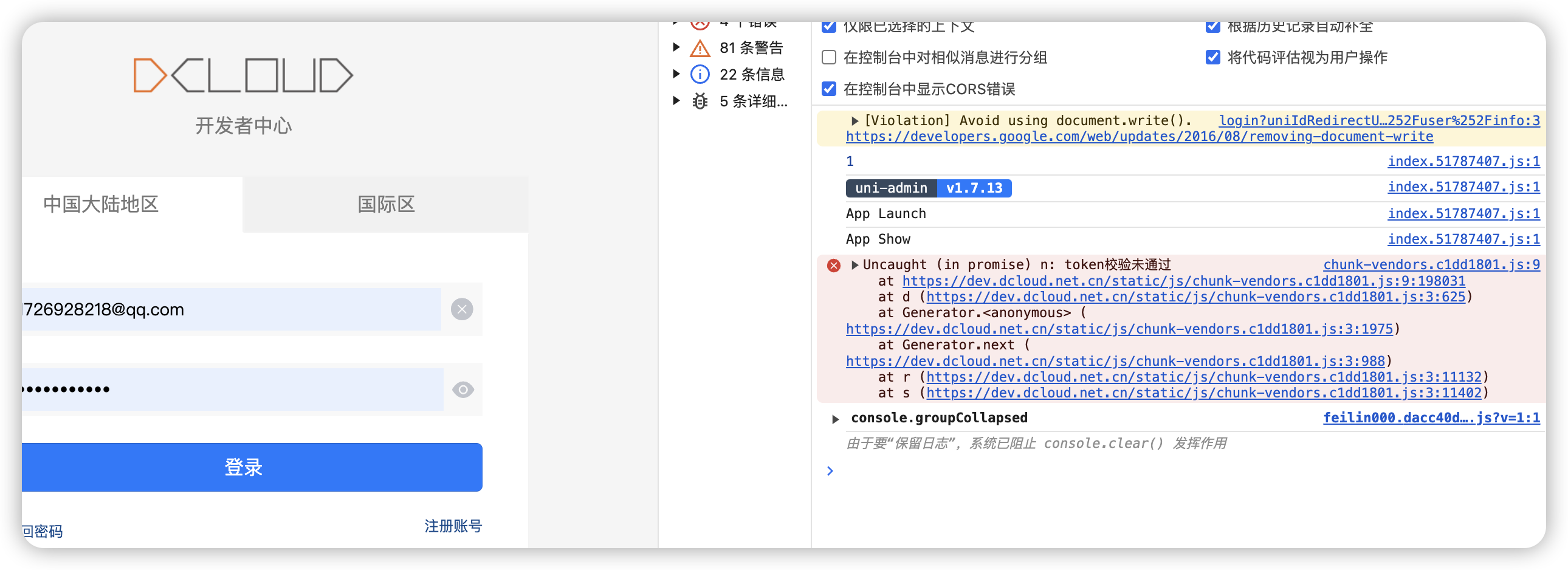This screenshot has height=570, width=1568.
Task: Clear the email field with the X icon
Action: pyautogui.click(x=462, y=309)
